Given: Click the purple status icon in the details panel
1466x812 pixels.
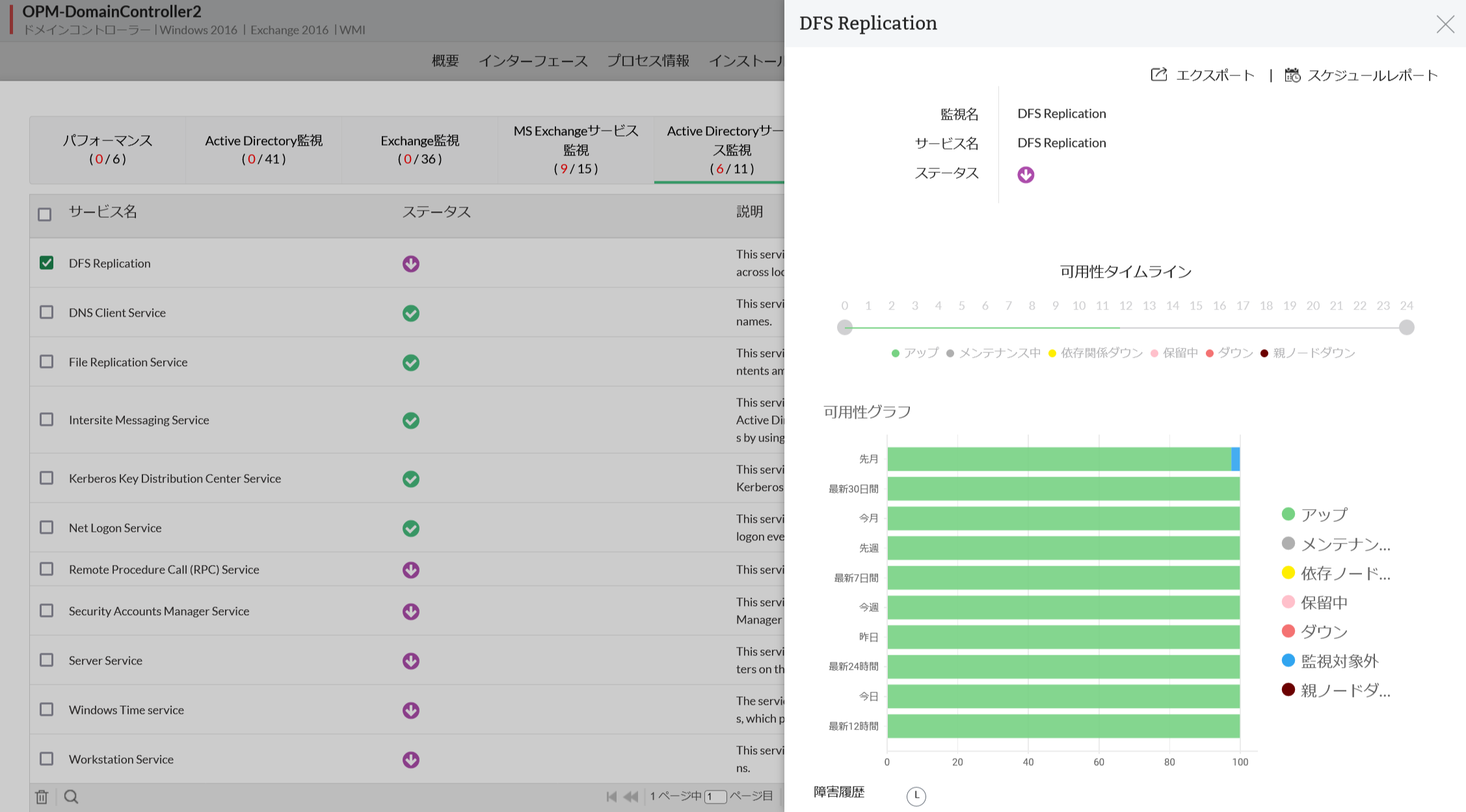Looking at the screenshot, I should [1026, 174].
